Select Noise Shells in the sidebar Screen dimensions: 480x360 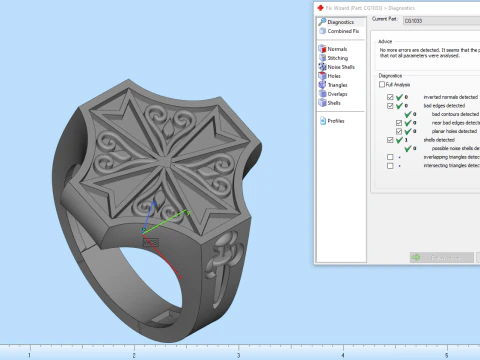pos(341,67)
